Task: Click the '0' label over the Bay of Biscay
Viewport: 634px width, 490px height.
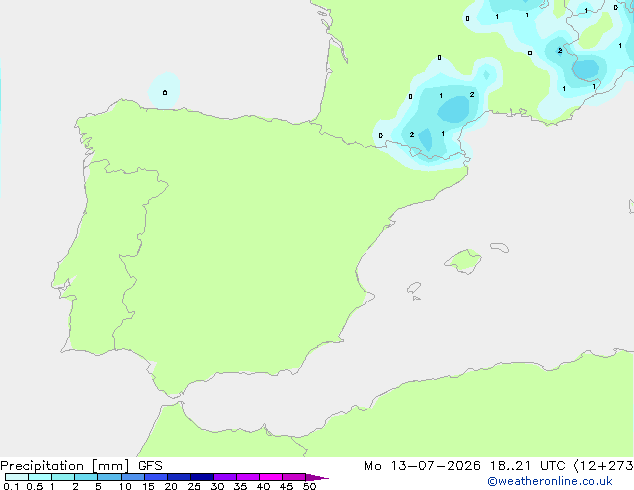Action: point(165,93)
